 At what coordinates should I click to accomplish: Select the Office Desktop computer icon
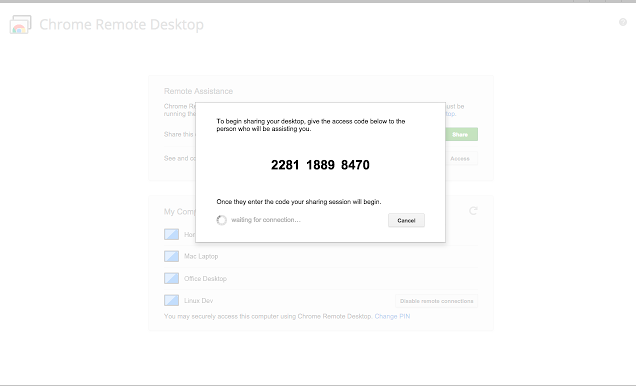[x=171, y=278]
